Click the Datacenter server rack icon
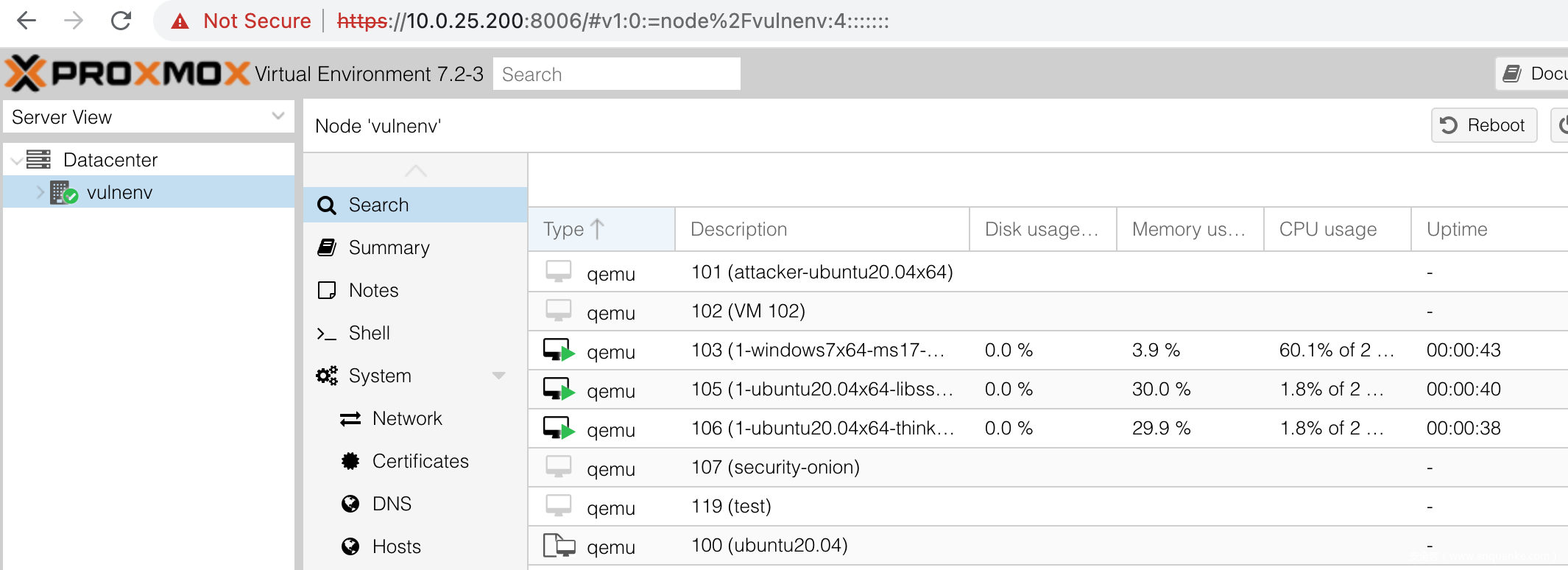 (38, 160)
